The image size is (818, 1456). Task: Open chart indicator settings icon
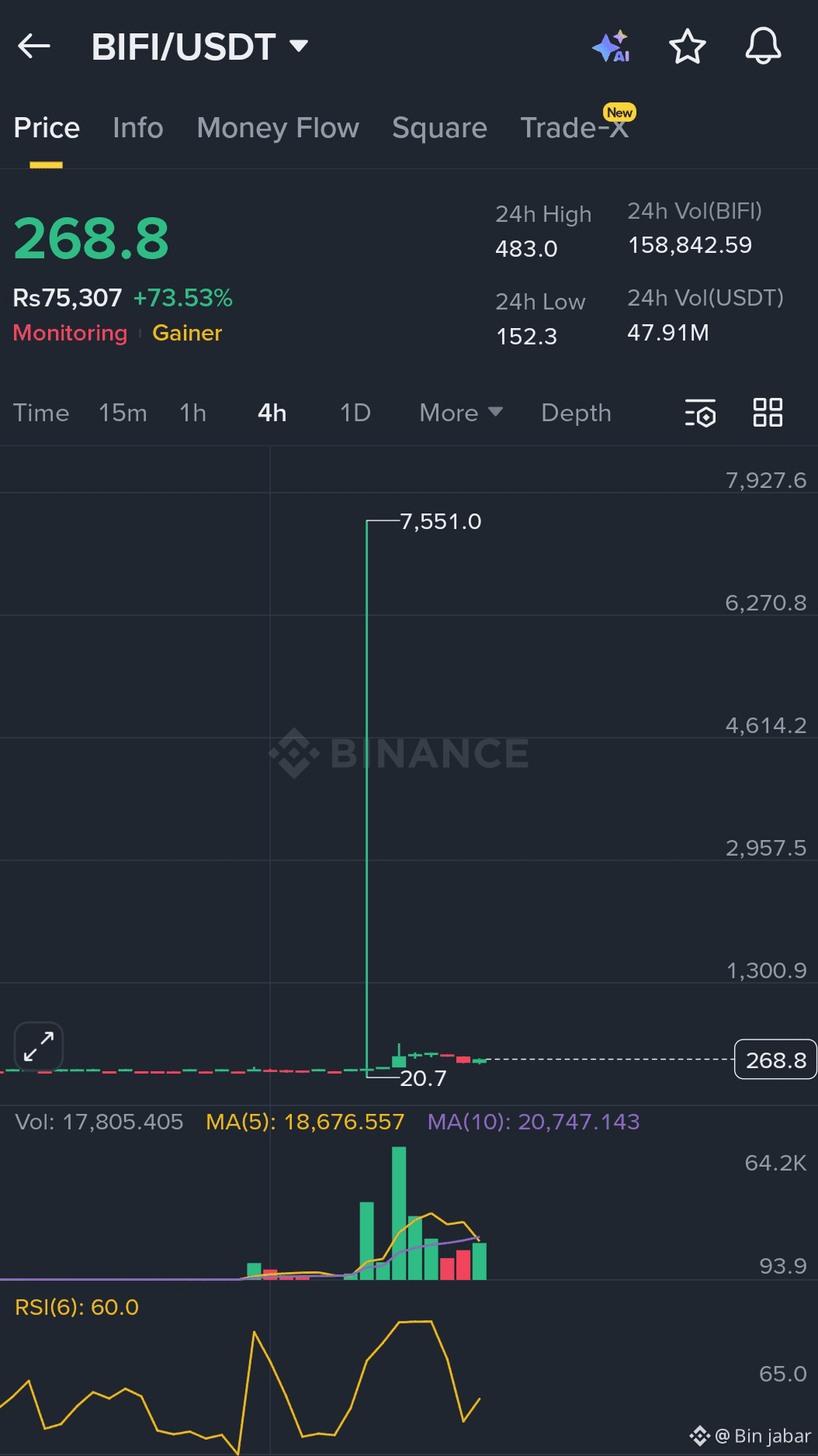coord(700,413)
